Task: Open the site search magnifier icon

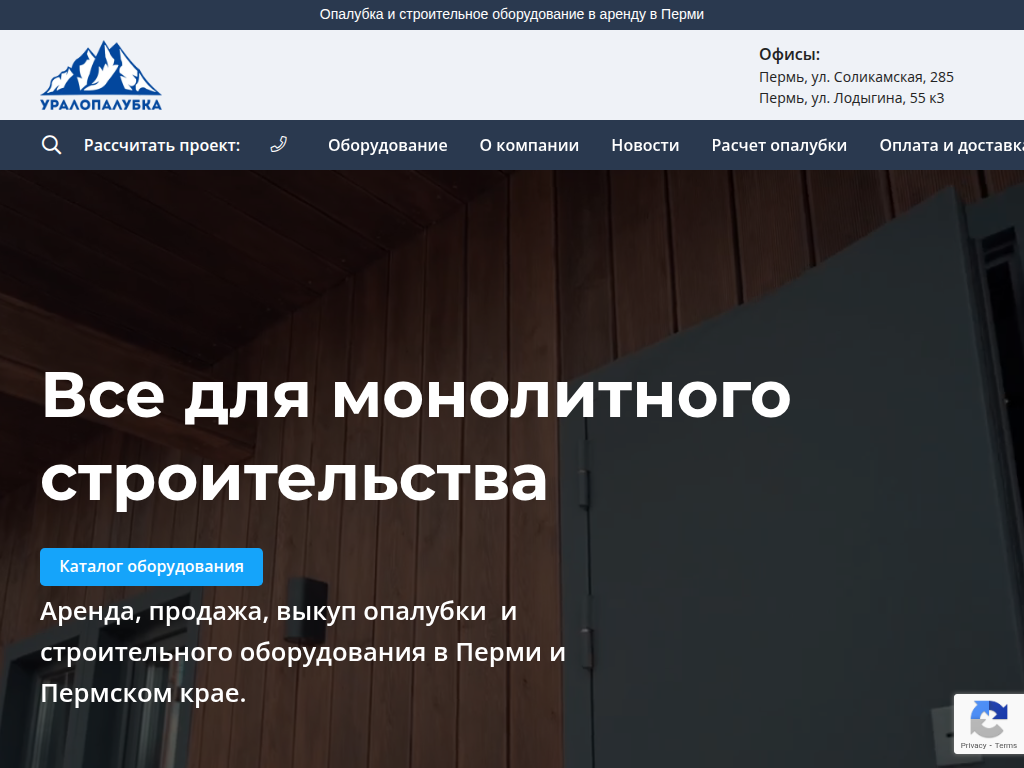Action: pyautogui.click(x=50, y=145)
